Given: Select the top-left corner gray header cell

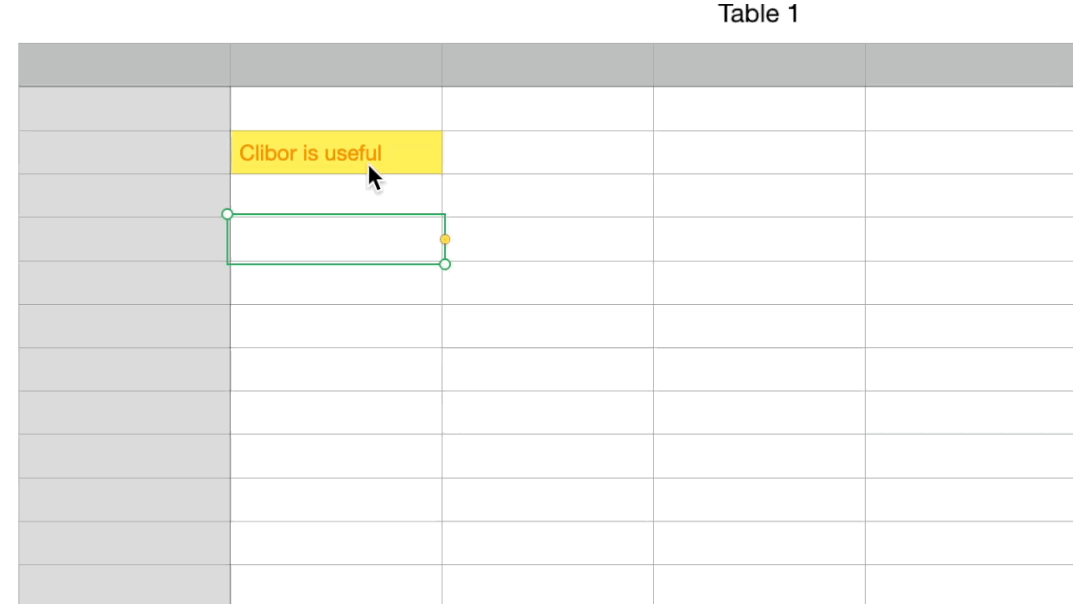Looking at the screenshot, I should pyautogui.click(x=125, y=65).
